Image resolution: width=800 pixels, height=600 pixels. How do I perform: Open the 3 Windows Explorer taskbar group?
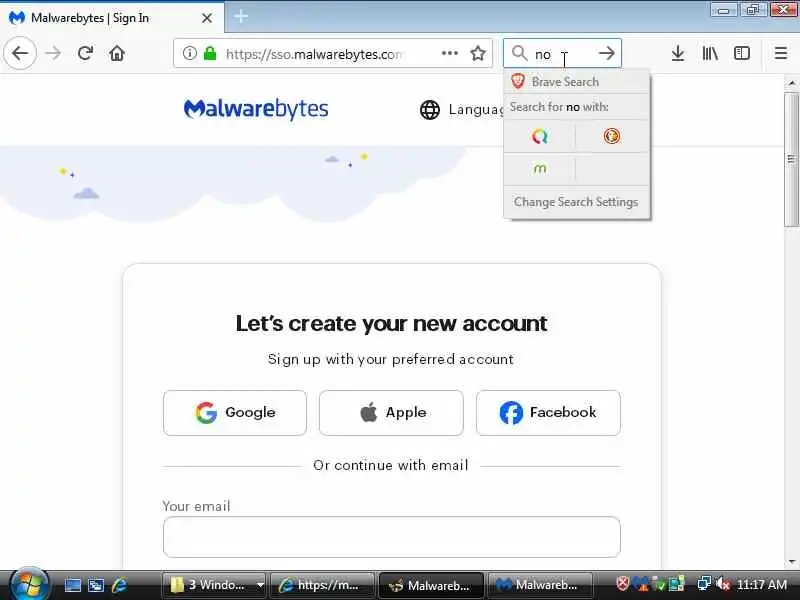[x=214, y=585]
